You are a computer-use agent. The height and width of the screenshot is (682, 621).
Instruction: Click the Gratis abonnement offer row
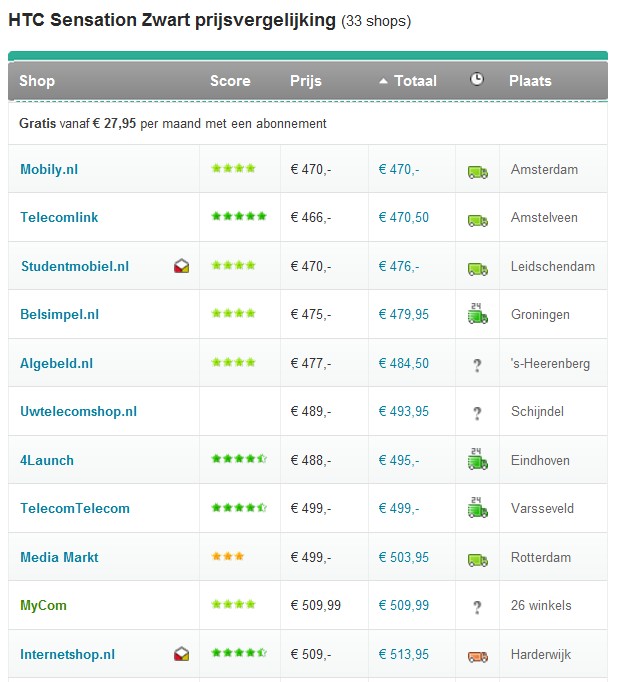pyautogui.click(x=173, y=124)
